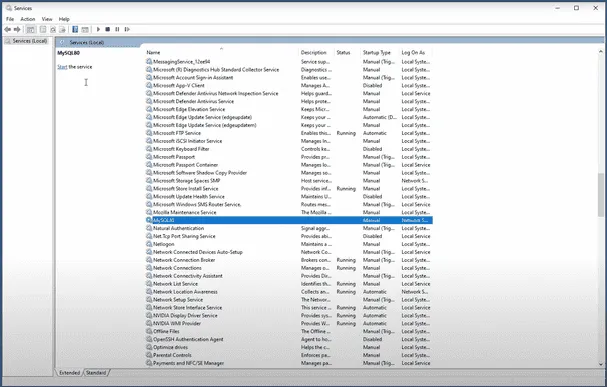This screenshot has width=607, height=387.
Task: Click the gear icon beside Mozilla Maintenance Service
Action: click(x=149, y=212)
